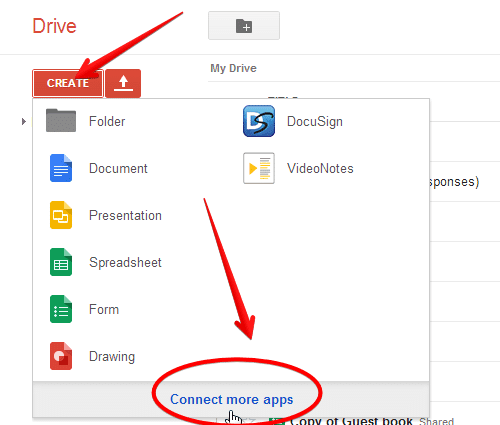Click the red upload arrow button
Image resolution: width=500 pixels, height=425 pixels.
pyautogui.click(x=123, y=83)
